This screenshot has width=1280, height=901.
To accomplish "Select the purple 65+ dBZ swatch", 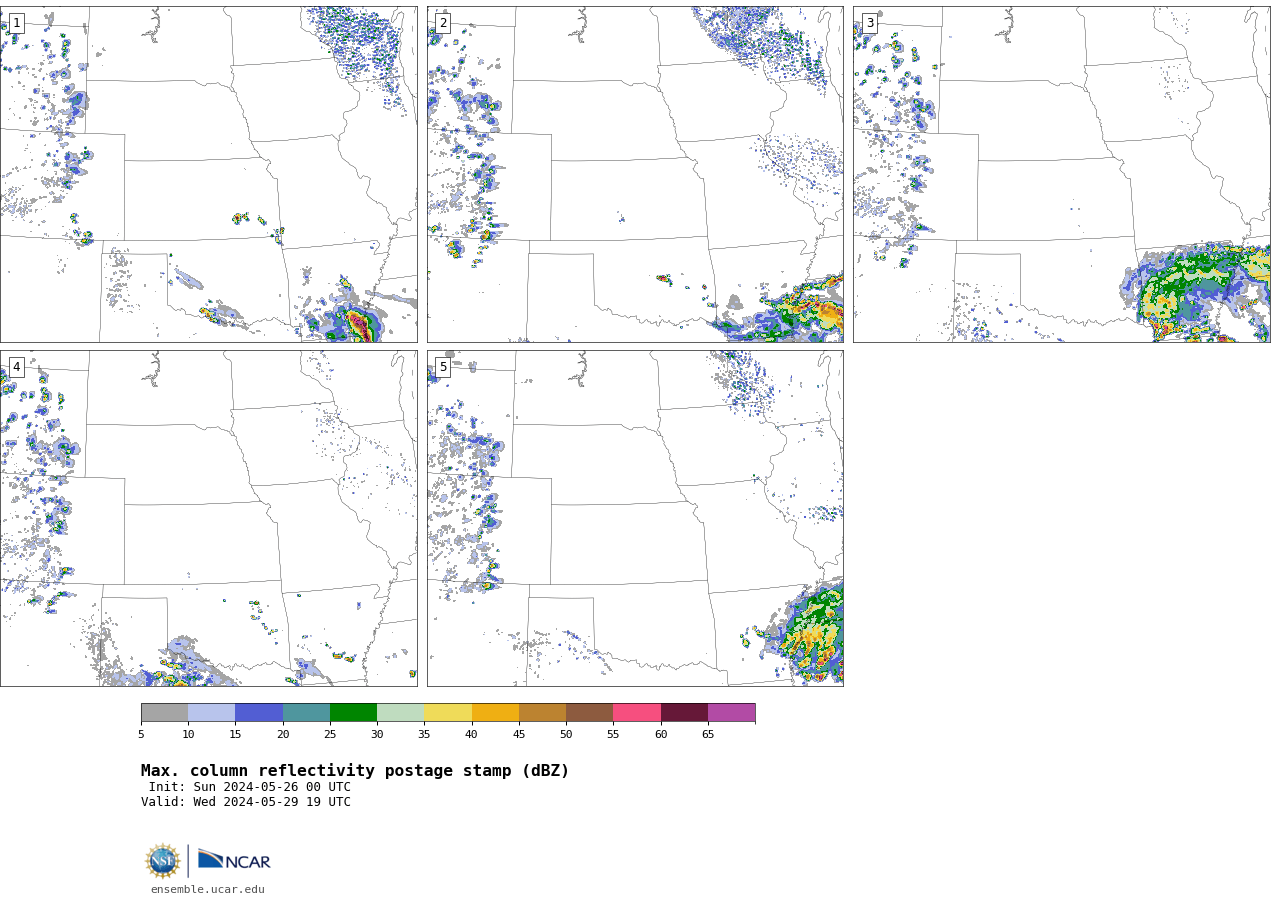I will (x=731, y=712).
